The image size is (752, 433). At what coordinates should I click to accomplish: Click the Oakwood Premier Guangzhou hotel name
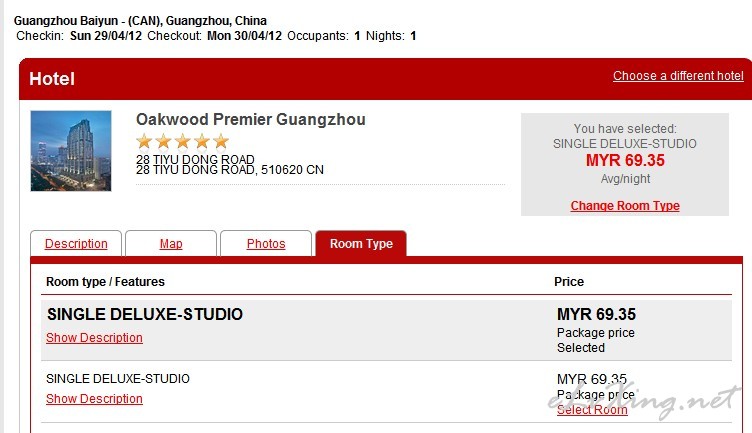click(251, 120)
